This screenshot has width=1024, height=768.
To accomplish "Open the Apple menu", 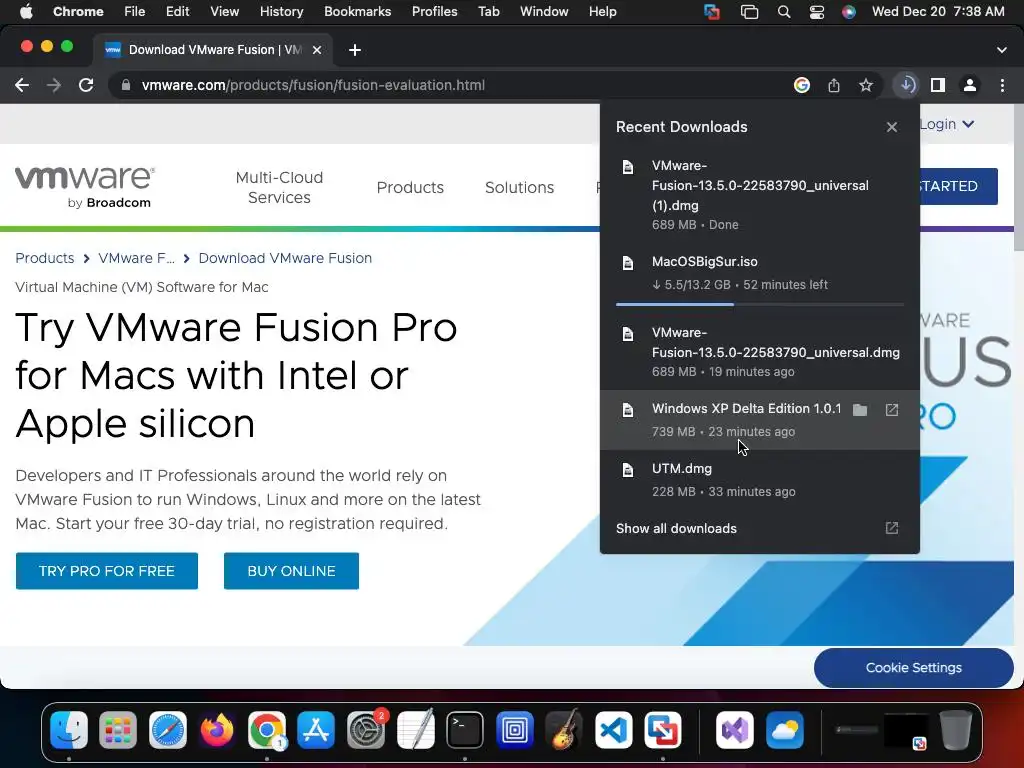I will click(x=26, y=12).
